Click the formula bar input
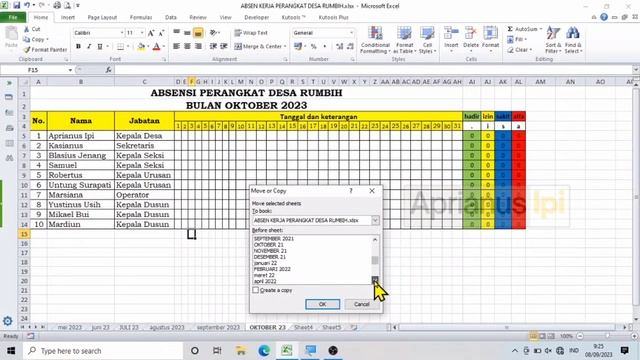Viewport: 640px width, 360px height. click(373, 70)
